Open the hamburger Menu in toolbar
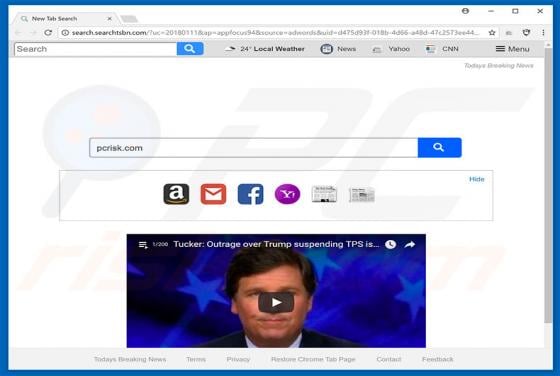The image size is (560, 376). point(512,49)
